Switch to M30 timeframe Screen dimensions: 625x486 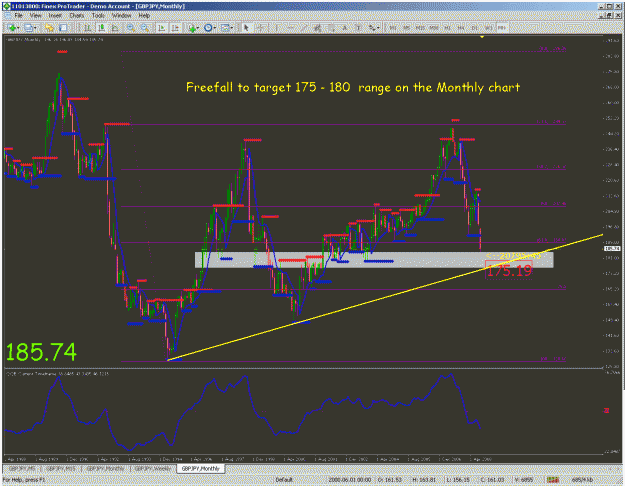(434, 28)
